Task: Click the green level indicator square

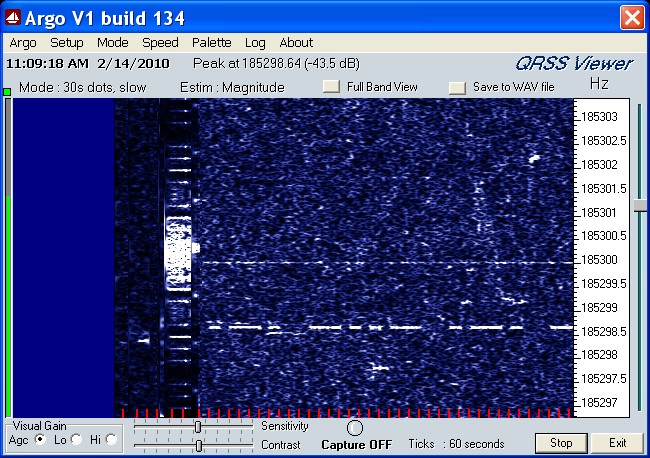Action: click(x=7, y=92)
